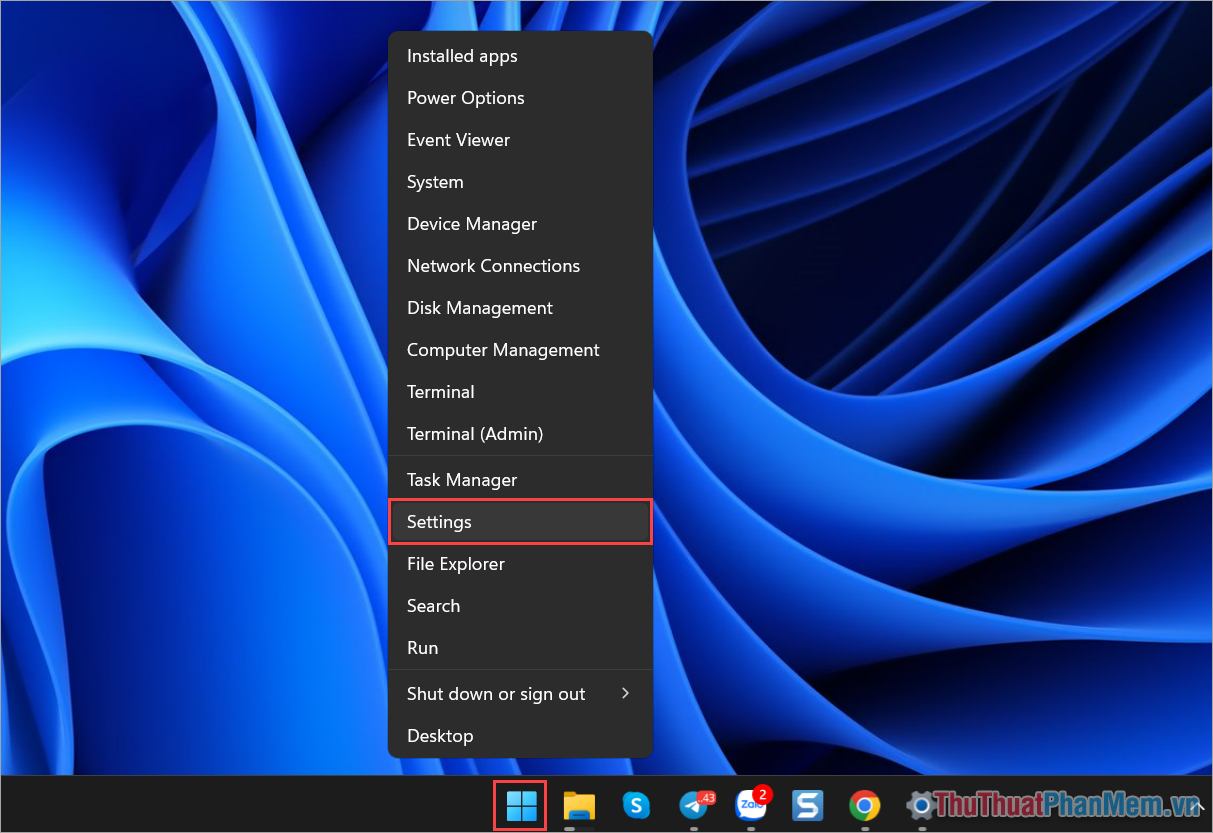Open Event Viewer
The height and width of the screenshot is (833, 1213).
click(x=458, y=139)
